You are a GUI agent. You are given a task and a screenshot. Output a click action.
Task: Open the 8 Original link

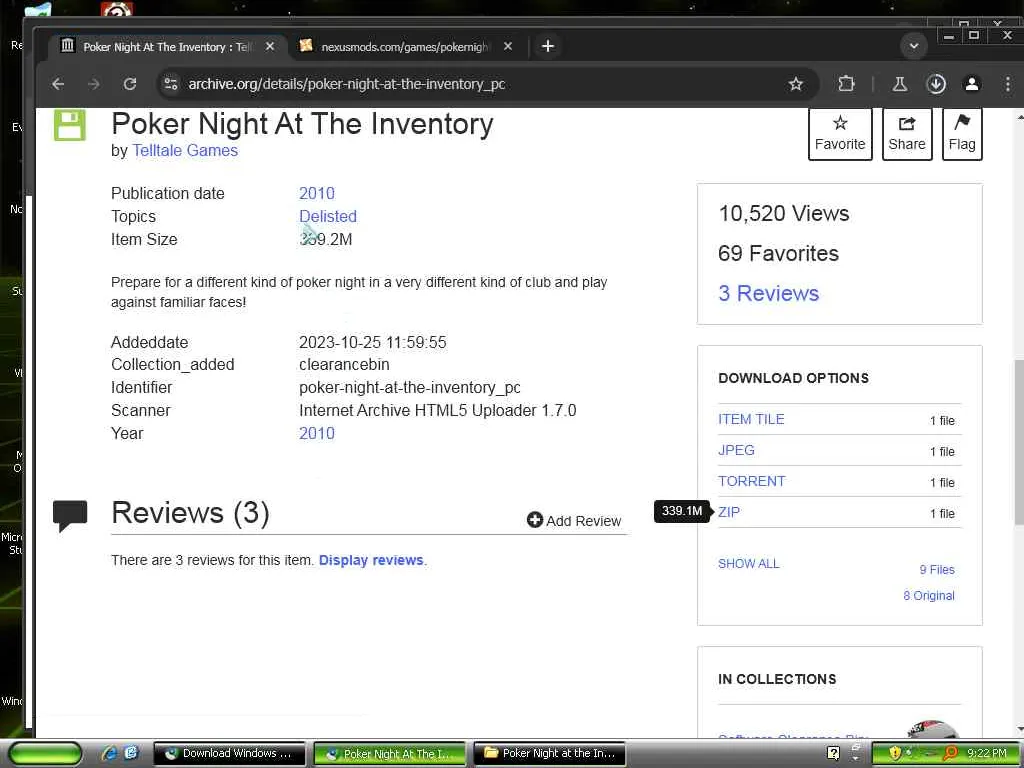(929, 596)
